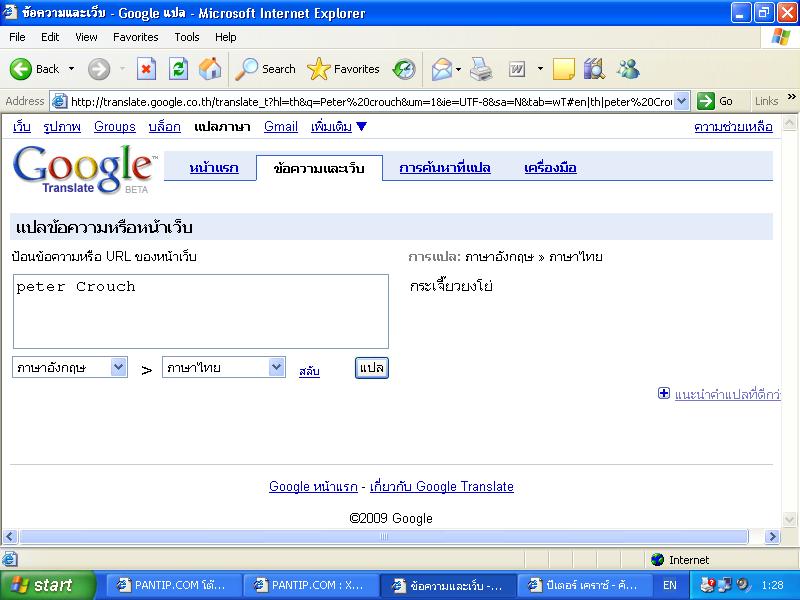Click the แนะนำคำแปลที่ดีกว่า suggestion link
Screen dimensions: 800x600
click(x=728, y=394)
